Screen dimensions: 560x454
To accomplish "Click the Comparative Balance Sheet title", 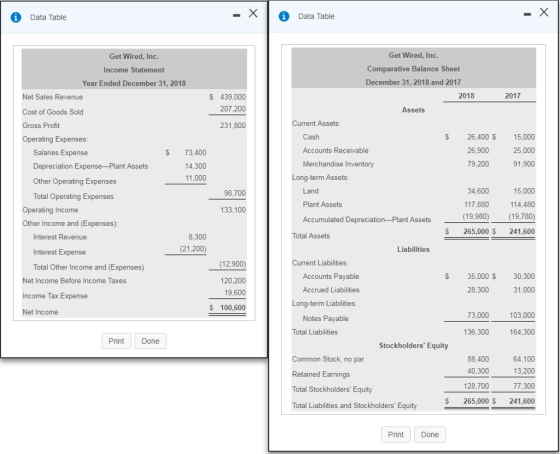I will click(413, 69).
